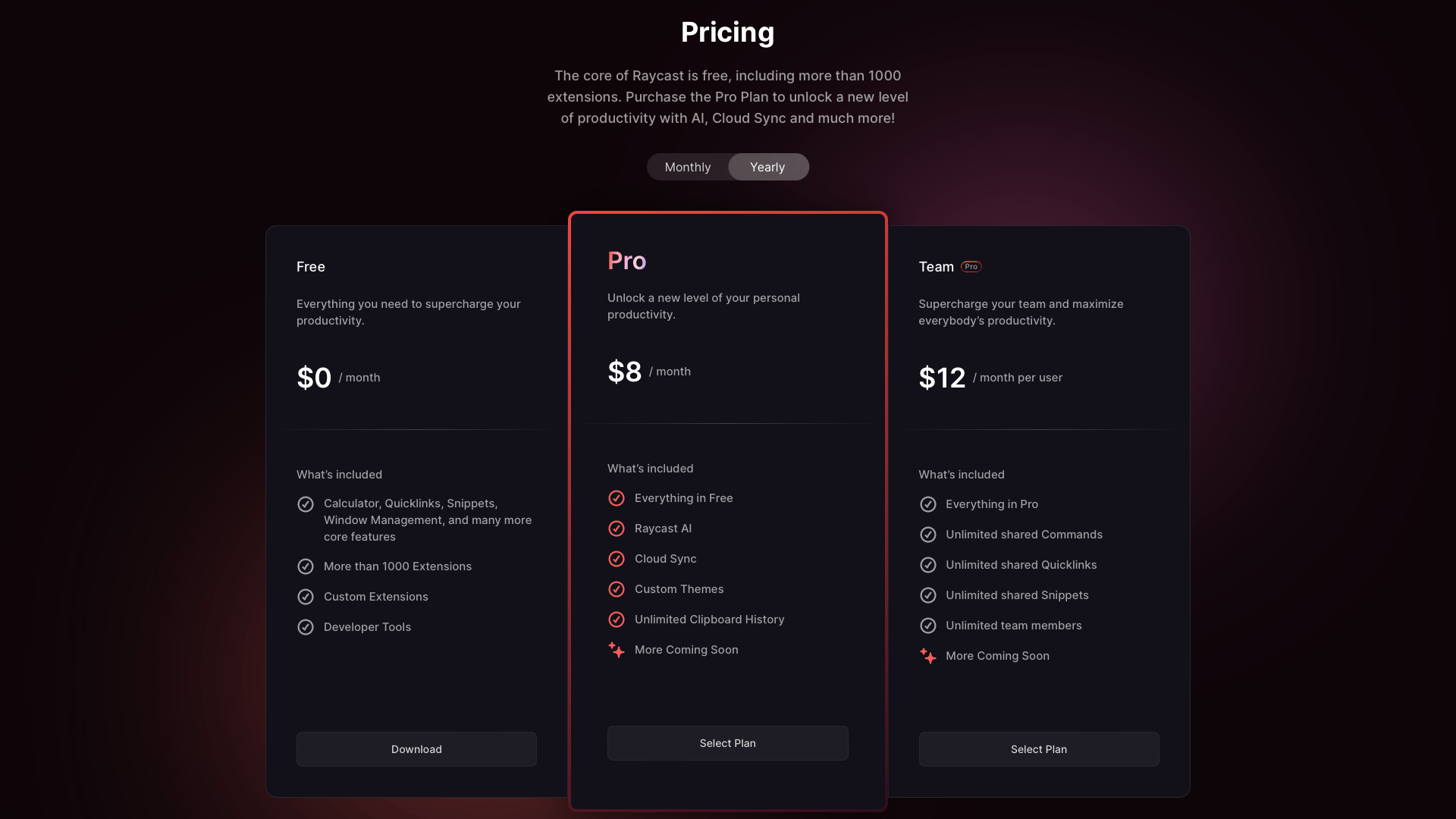Image resolution: width=1456 pixels, height=819 pixels.
Task: Click the checkmark beside Unlimited team members
Action: [927, 626]
